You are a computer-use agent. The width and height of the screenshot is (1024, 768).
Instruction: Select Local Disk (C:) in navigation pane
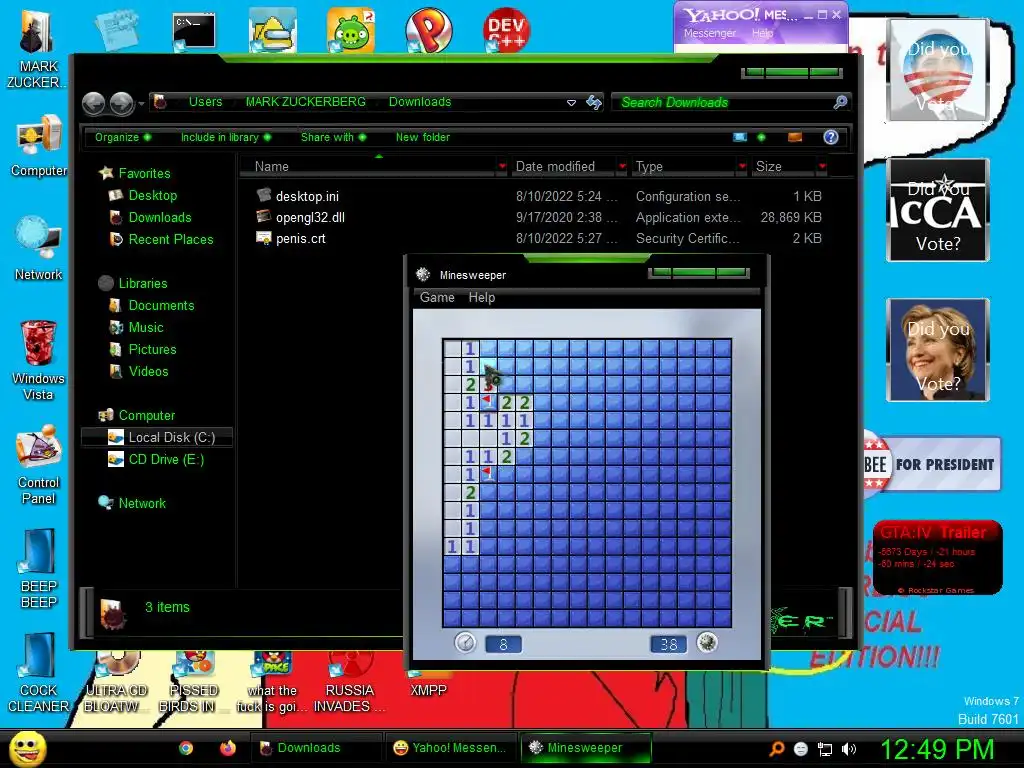pos(157,438)
